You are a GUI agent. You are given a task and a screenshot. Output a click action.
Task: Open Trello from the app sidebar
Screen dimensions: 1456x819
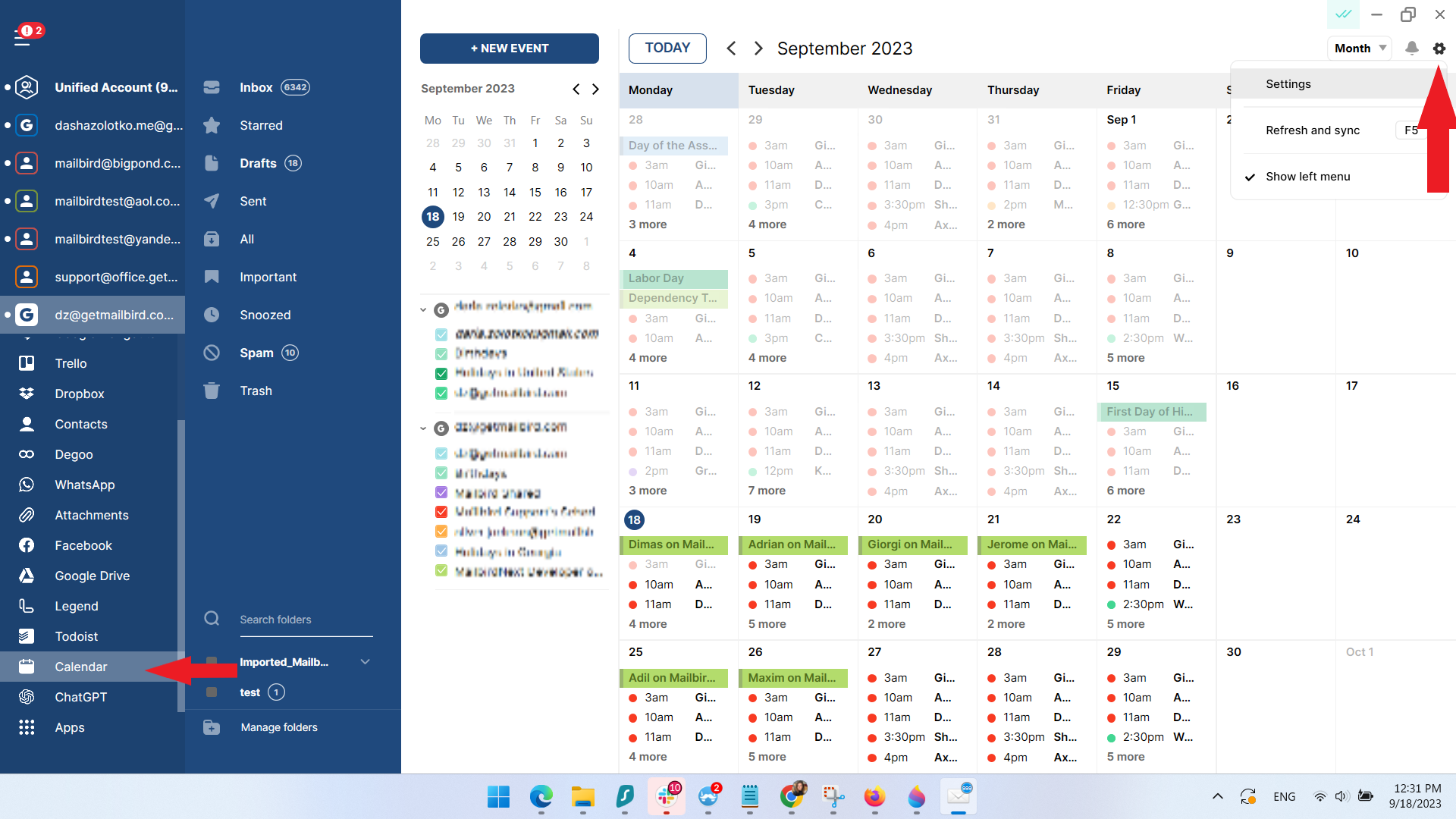click(x=71, y=363)
